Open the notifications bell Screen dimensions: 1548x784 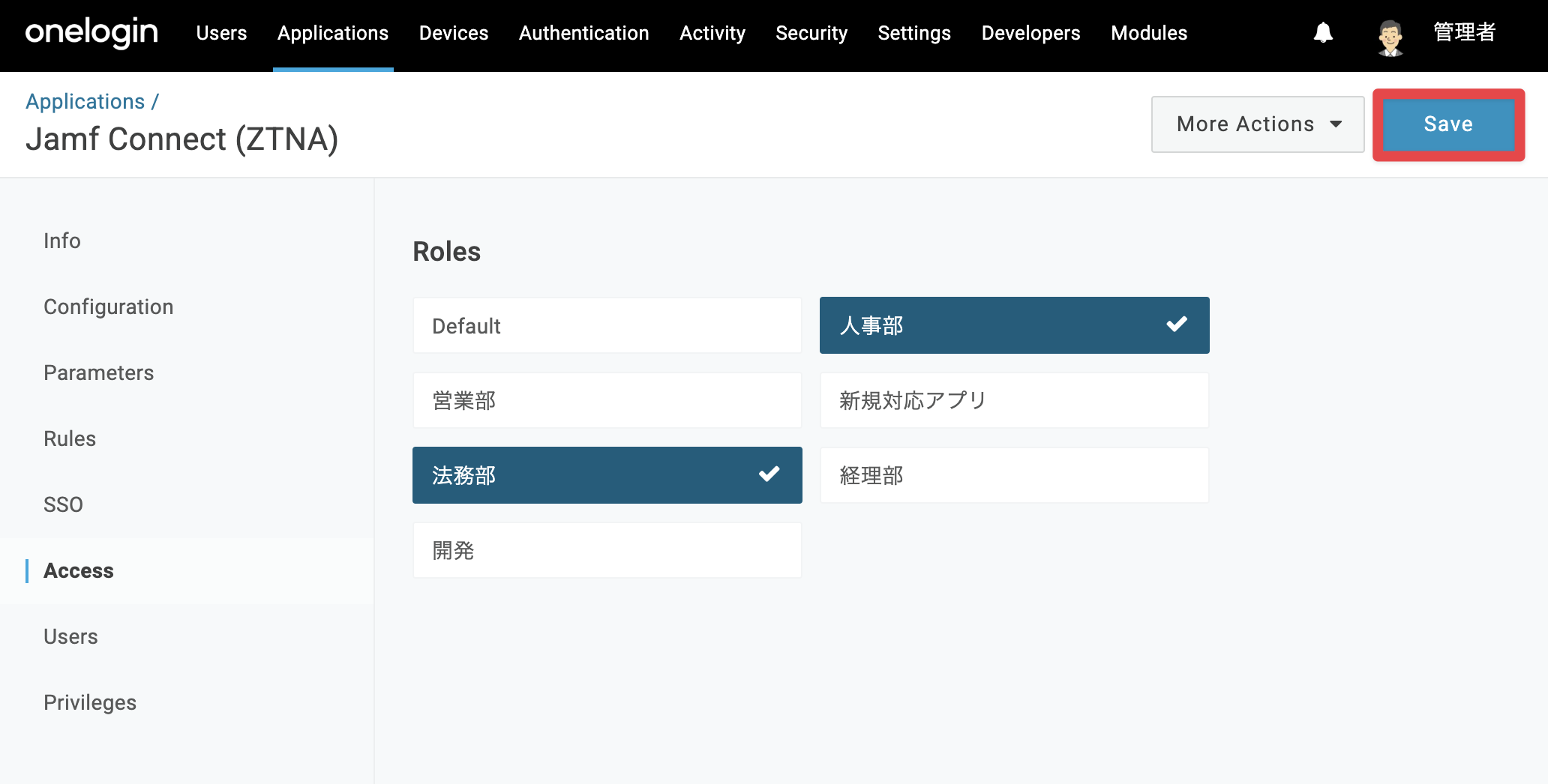pos(1323,33)
